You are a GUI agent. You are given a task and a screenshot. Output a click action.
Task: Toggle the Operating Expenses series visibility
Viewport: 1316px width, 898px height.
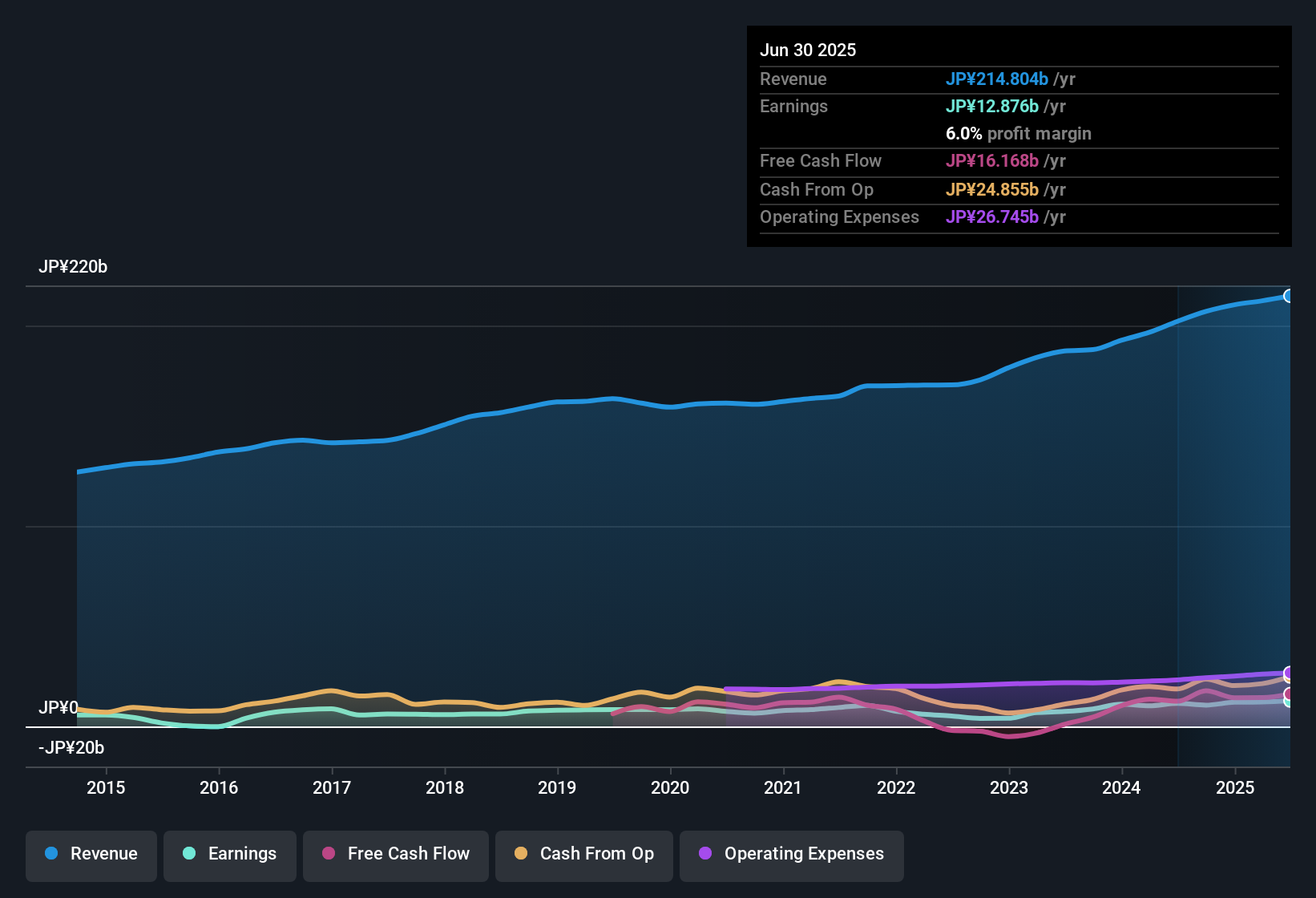click(x=791, y=854)
